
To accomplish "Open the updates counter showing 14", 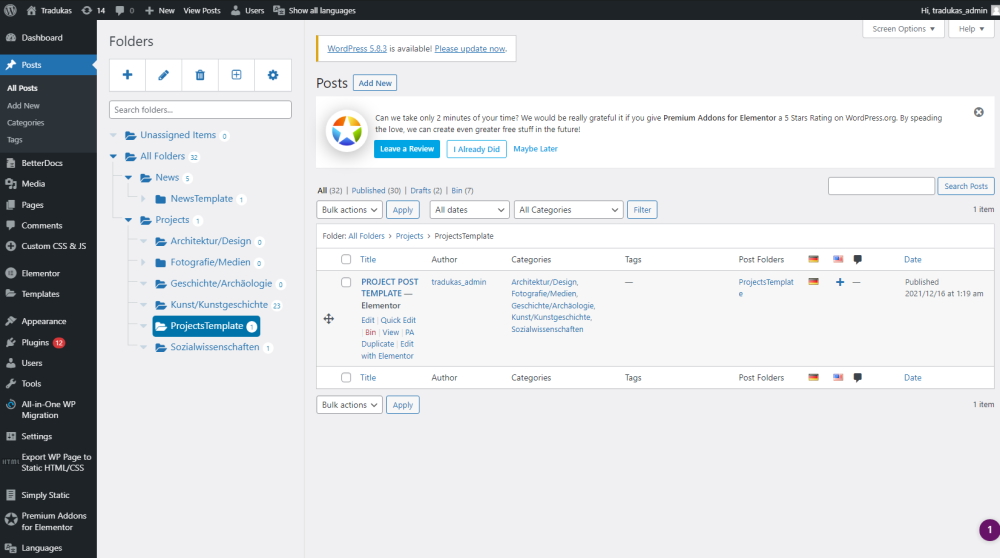I will pos(93,10).
